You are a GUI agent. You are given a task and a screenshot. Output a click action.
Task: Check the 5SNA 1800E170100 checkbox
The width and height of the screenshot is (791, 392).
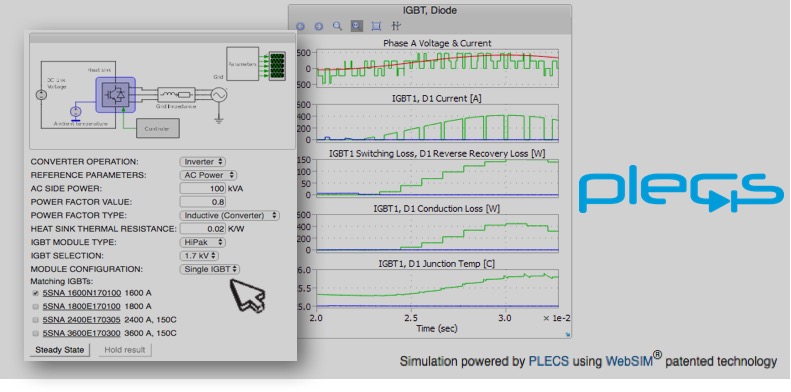point(35,306)
